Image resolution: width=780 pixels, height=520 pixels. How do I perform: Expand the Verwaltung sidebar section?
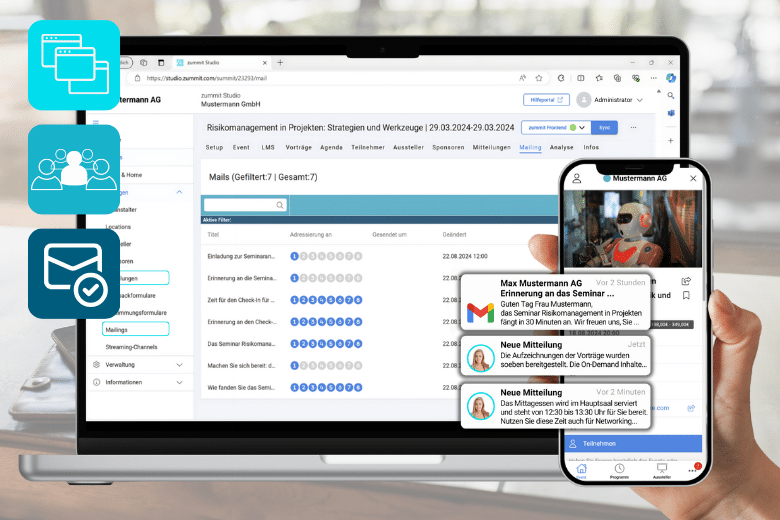(x=179, y=365)
